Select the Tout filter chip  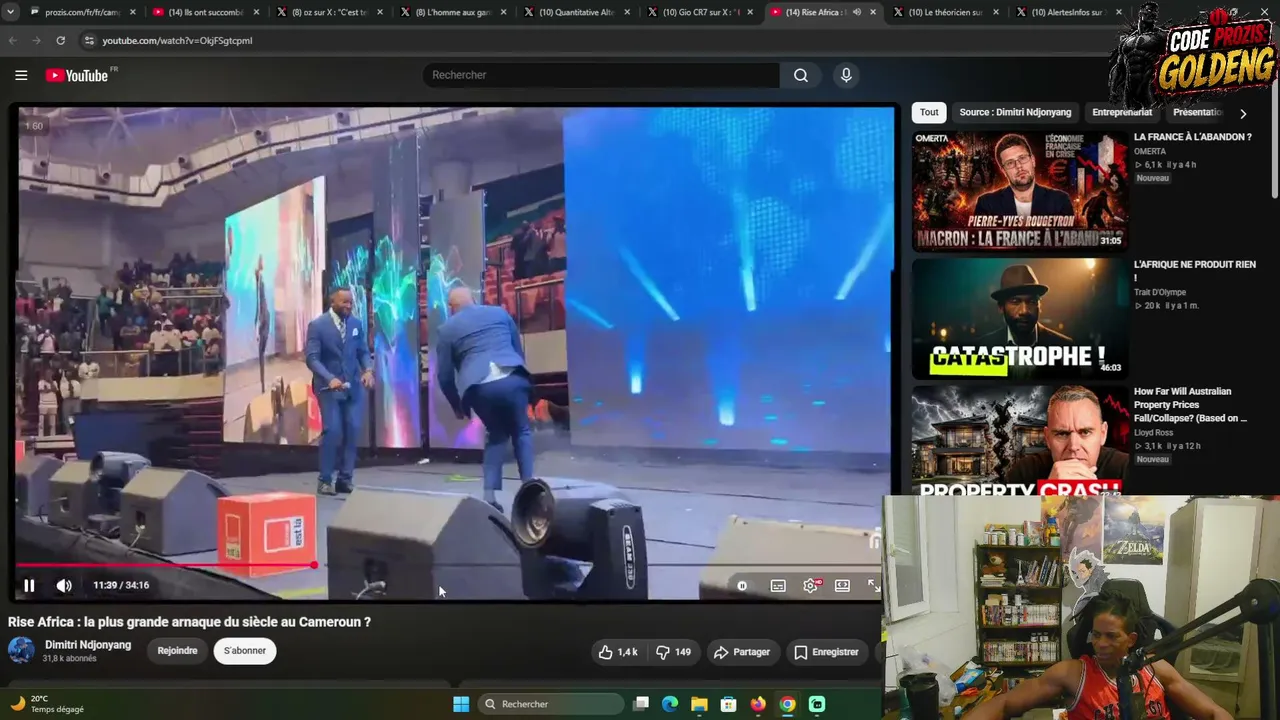(x=929, y=113)
